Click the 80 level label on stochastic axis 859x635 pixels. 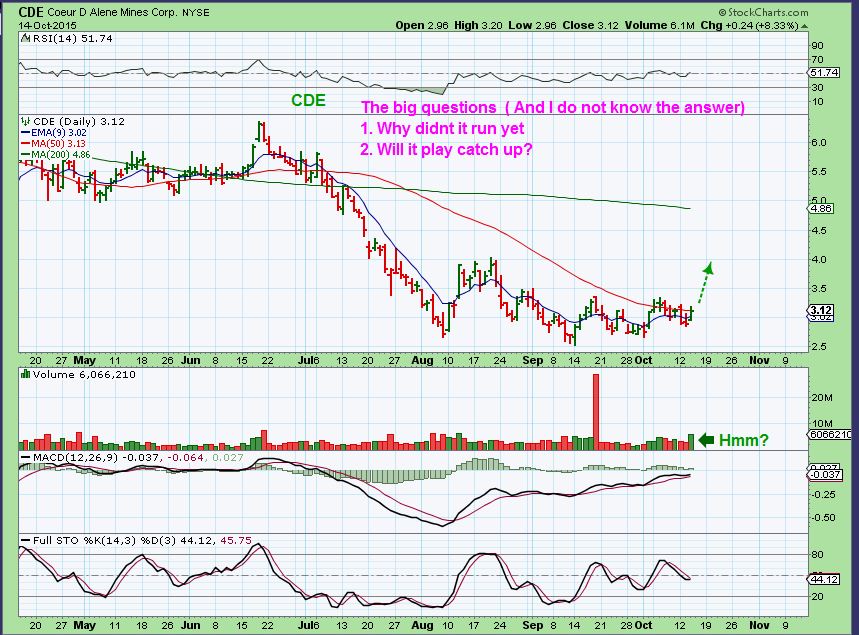817,554
